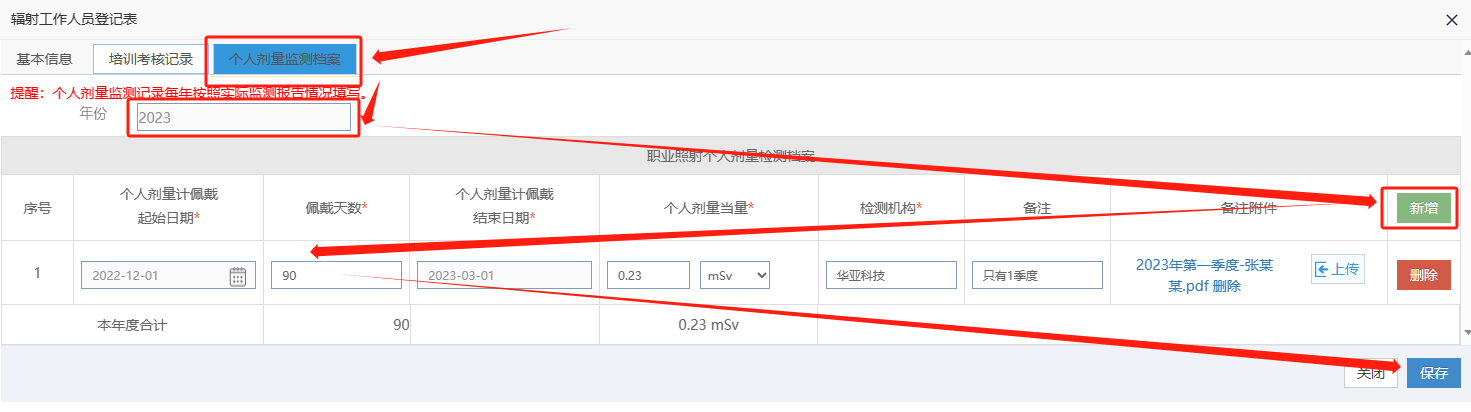This screenshot has width=1471, height=412.
Task: Click the end date field 2023-03-01
Action: (x=504, y=275)
